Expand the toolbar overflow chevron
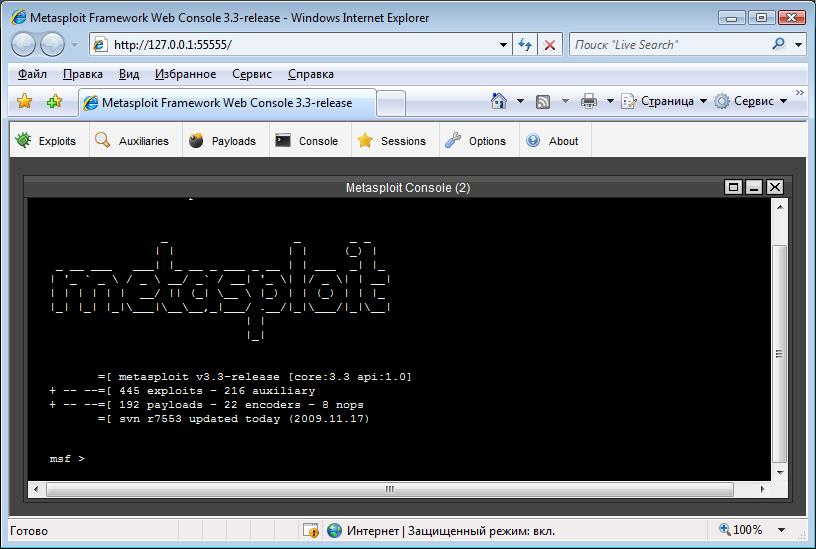The height and width of the screenshot is (549, 816). [x=800, y=93]
